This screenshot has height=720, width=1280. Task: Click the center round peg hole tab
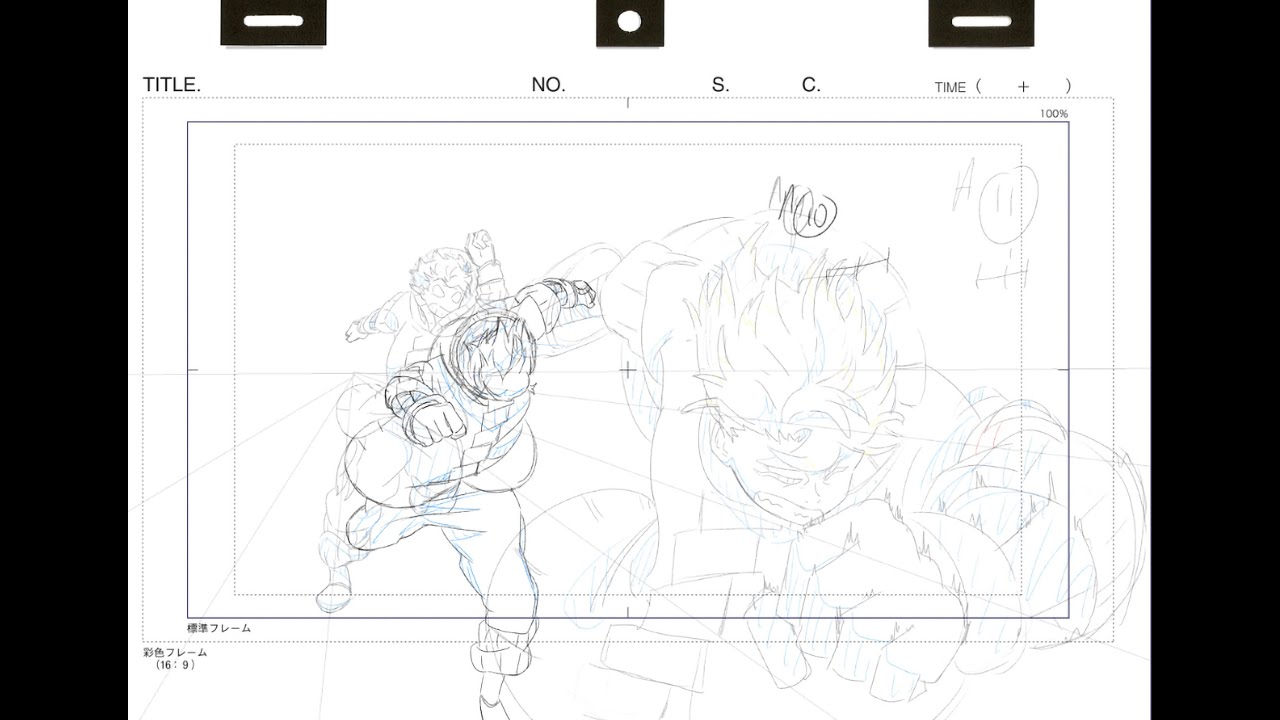coord(630,22)
